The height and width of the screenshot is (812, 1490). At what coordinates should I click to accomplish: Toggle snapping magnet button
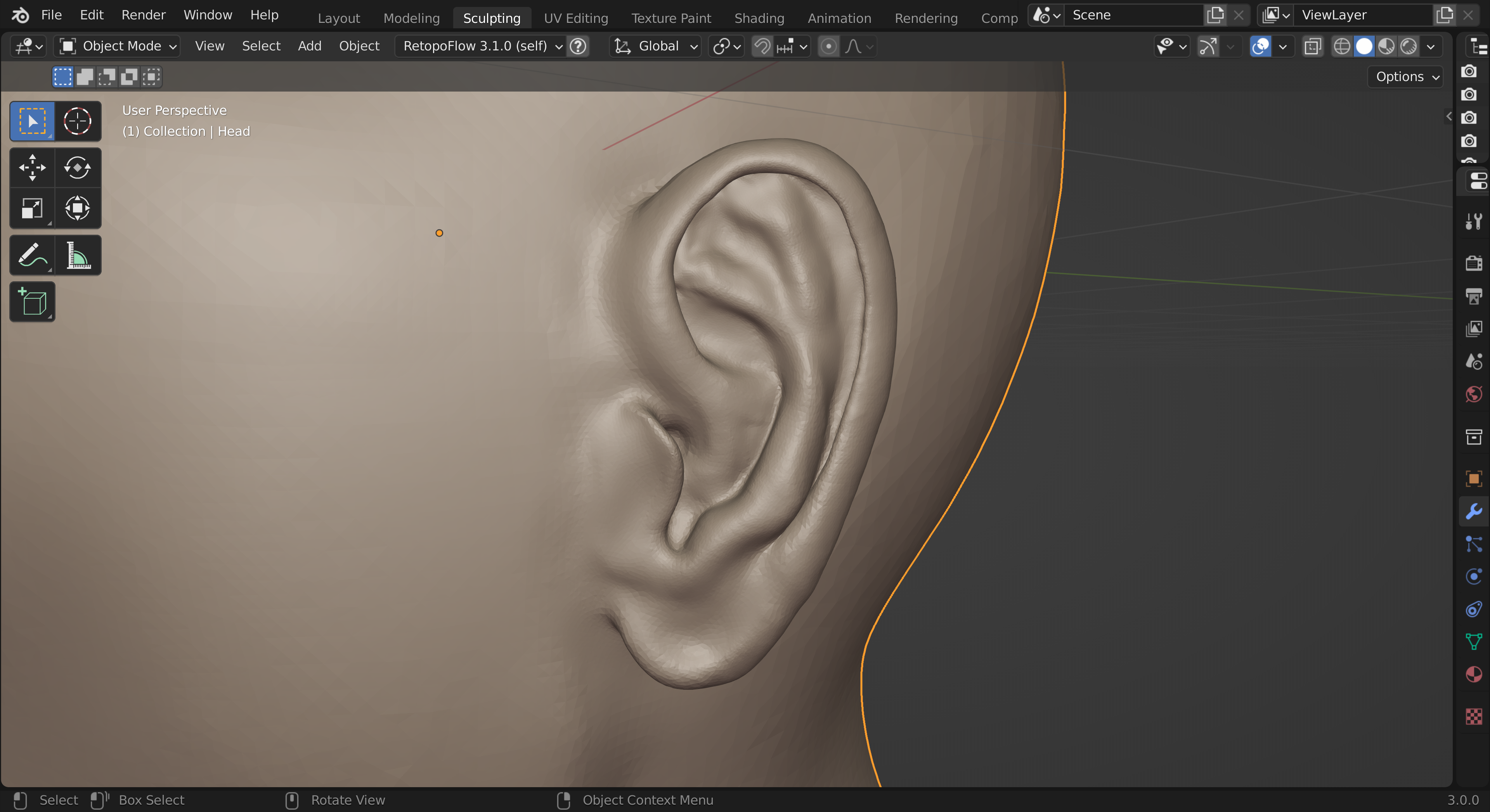762,46
